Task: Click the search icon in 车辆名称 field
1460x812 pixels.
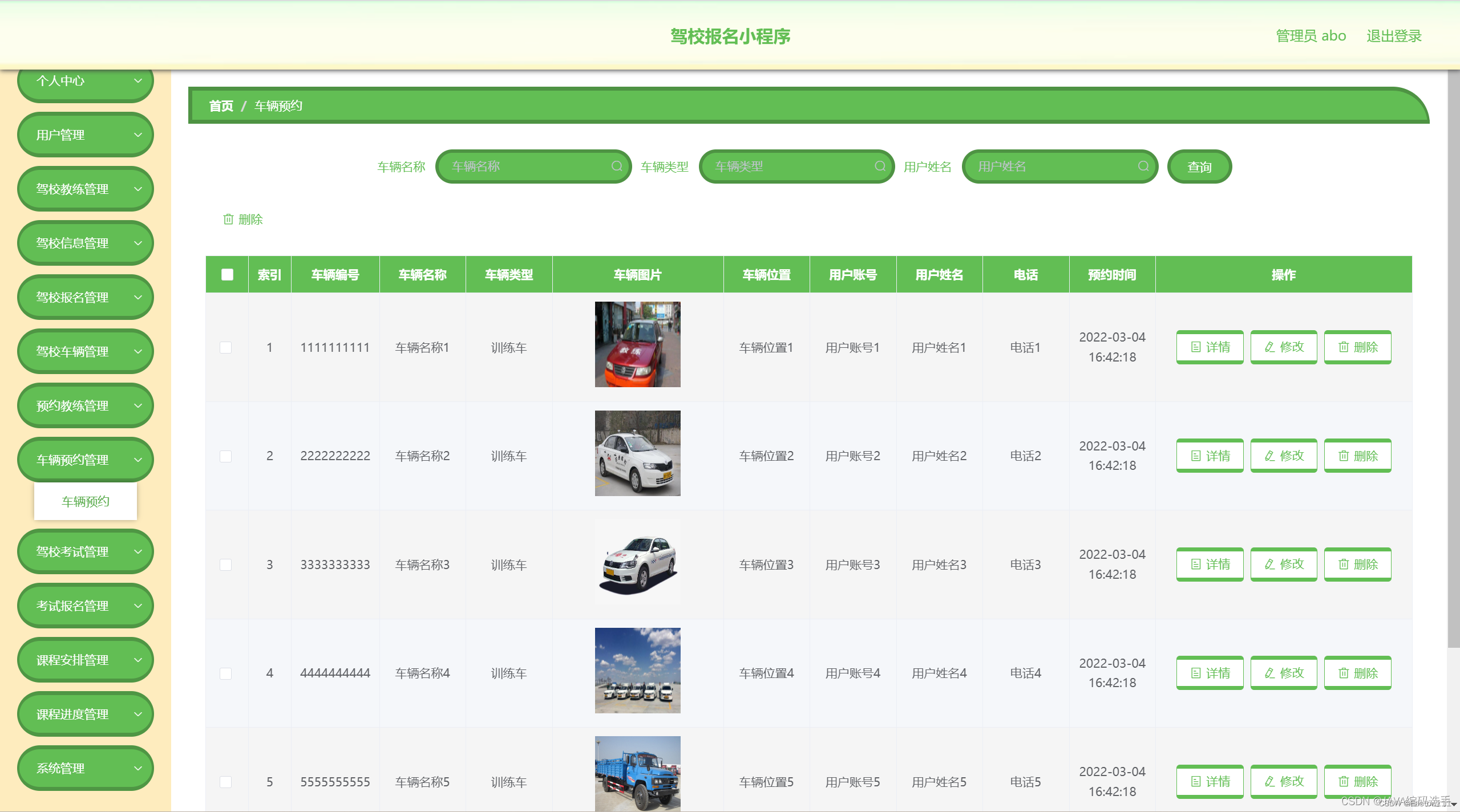Action: [x=617, y=166]
